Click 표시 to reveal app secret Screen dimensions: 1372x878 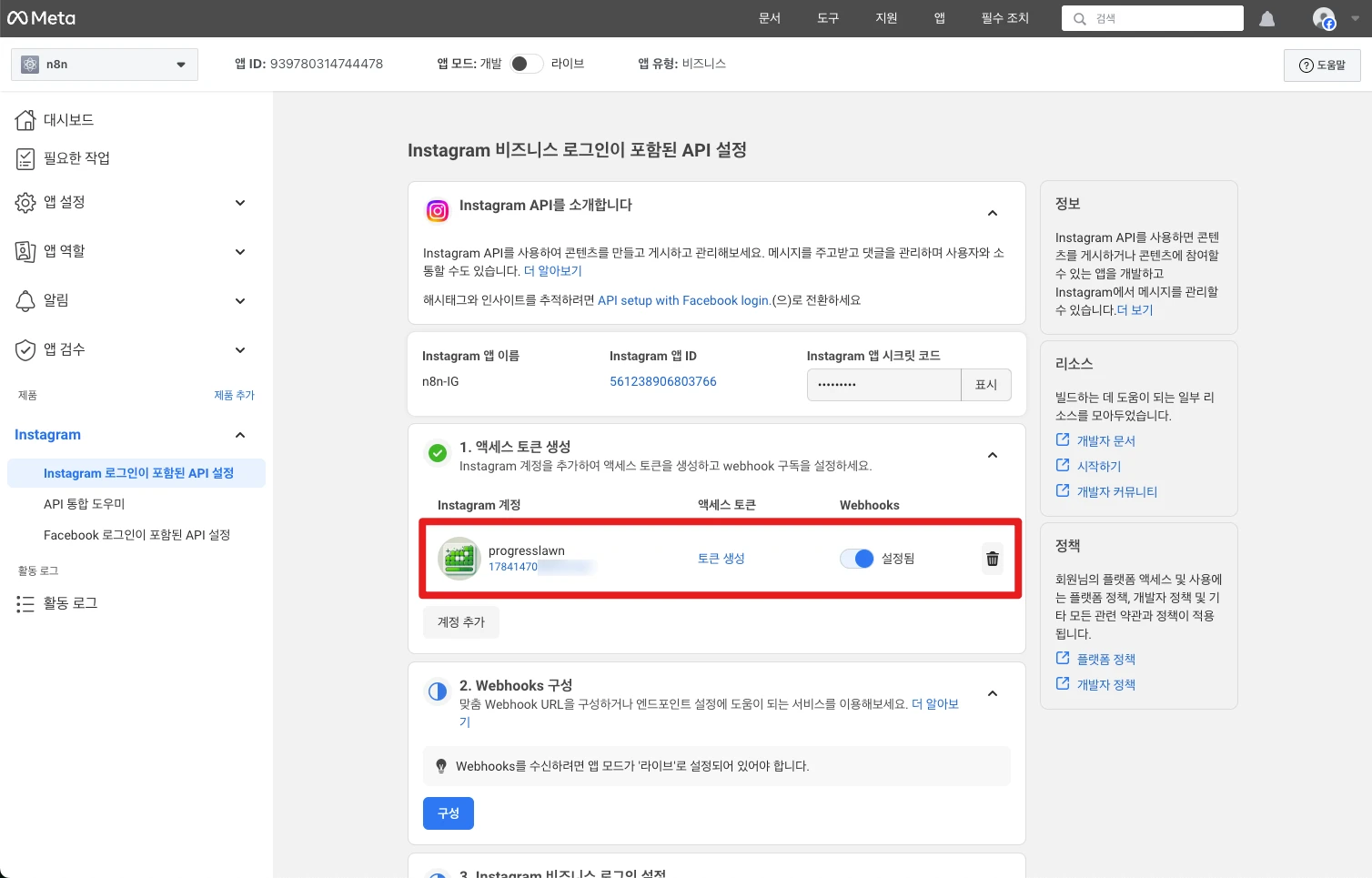coord(986,385)
